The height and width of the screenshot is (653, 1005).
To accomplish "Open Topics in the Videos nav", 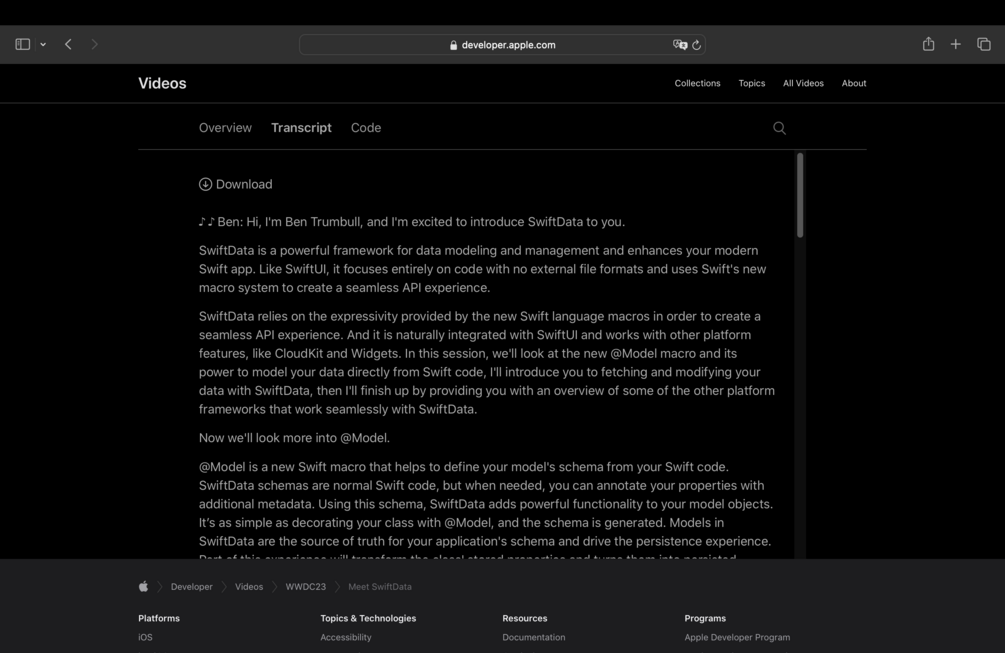I will [752, 83].
